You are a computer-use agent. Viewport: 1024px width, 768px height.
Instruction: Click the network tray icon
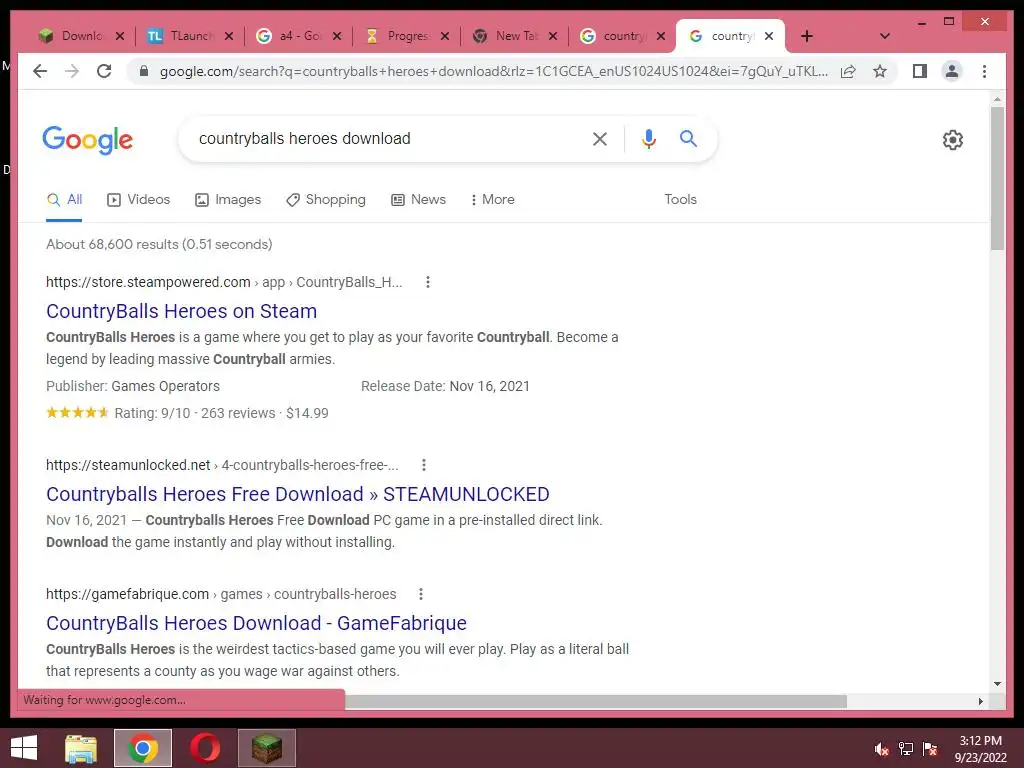[906, 749]
